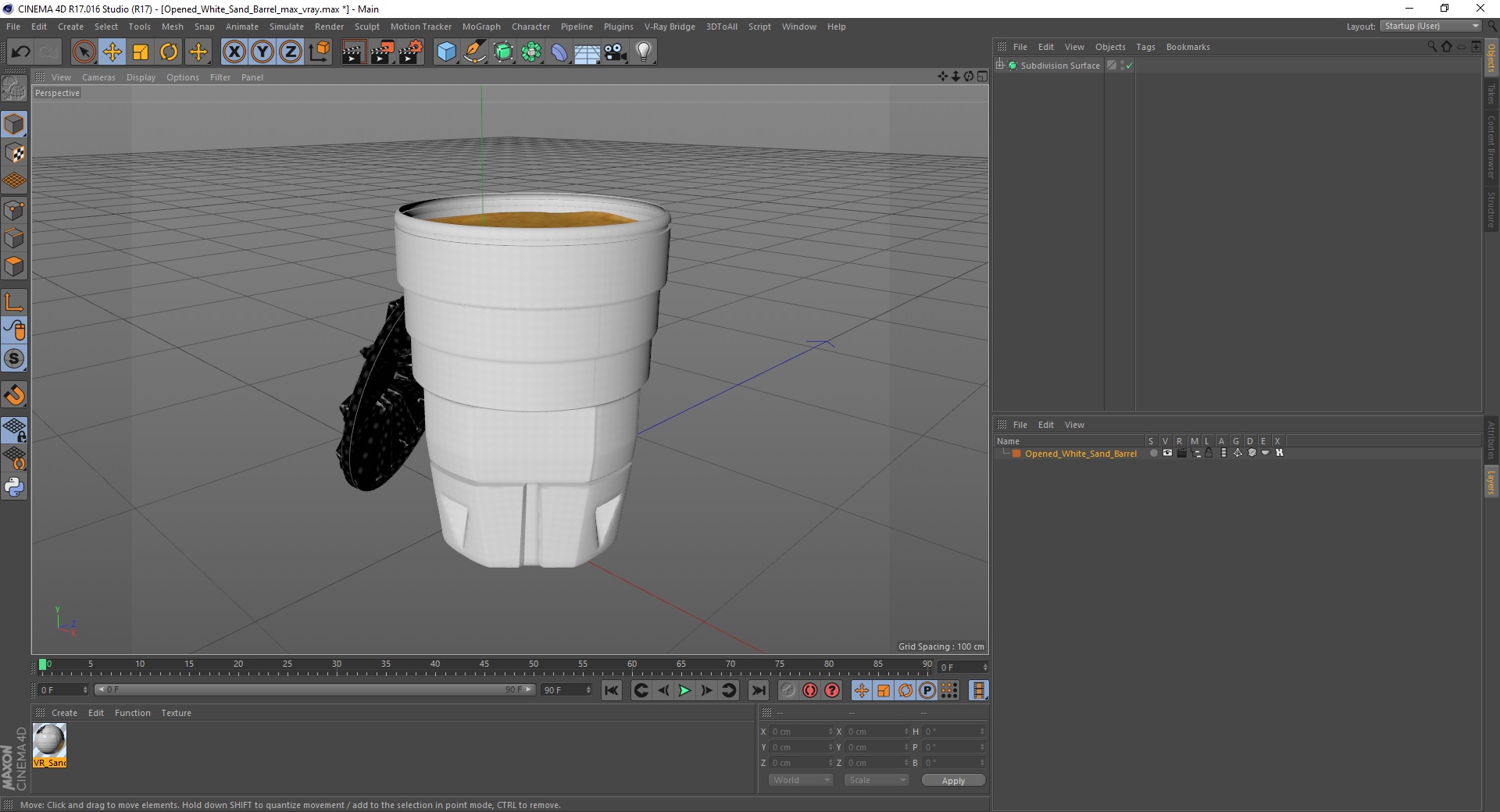This screenshot has height=812, width=1500.
Task: Go to start of animation
Action: [612, 690]
